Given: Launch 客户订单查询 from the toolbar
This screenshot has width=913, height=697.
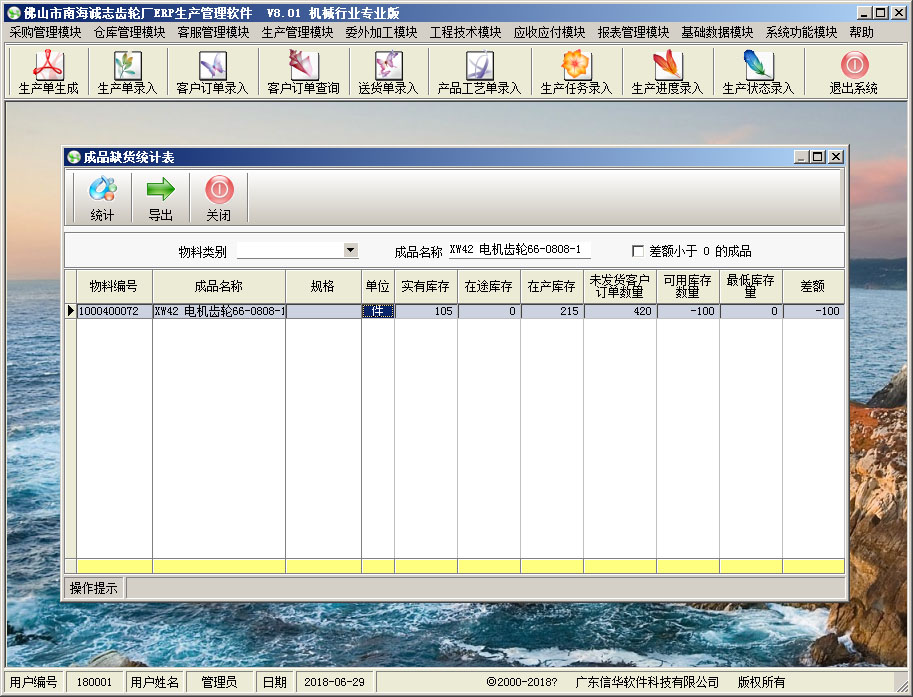Looking at the screenshot, I should 302,71.
